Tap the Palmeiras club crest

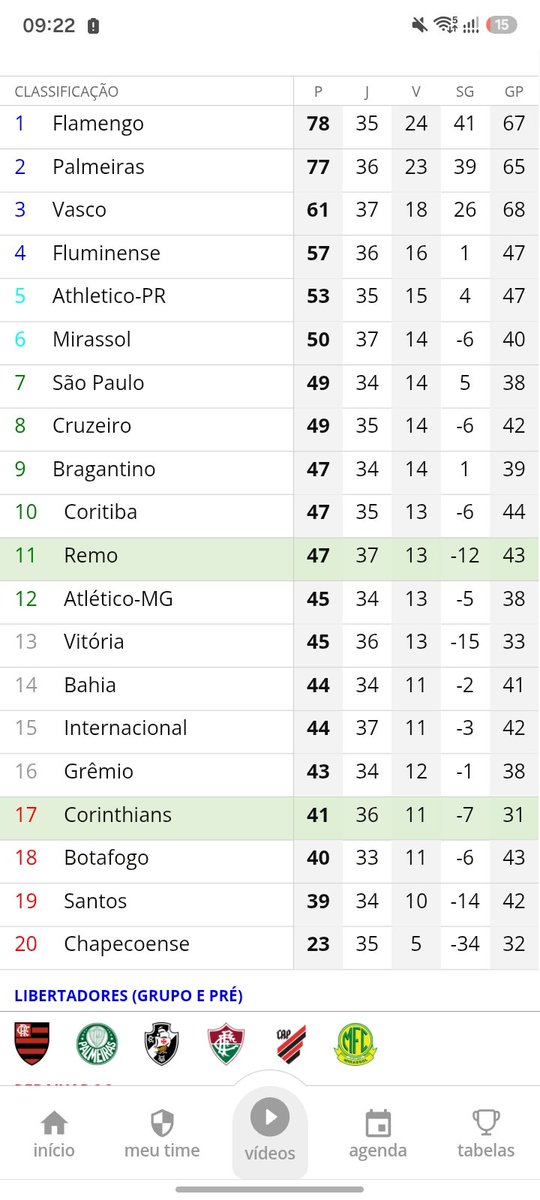[x=97, y=1043]
